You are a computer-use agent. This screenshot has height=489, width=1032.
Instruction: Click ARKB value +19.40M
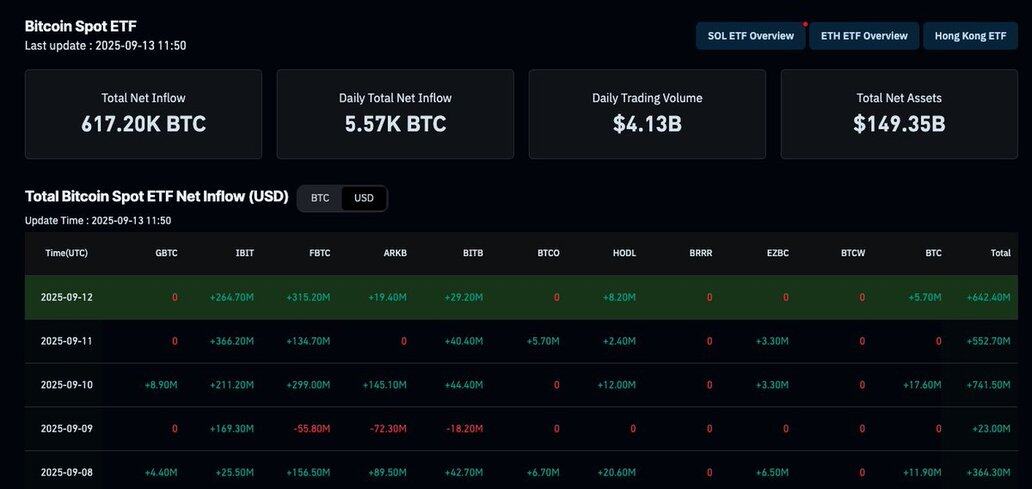click(388, 297)
